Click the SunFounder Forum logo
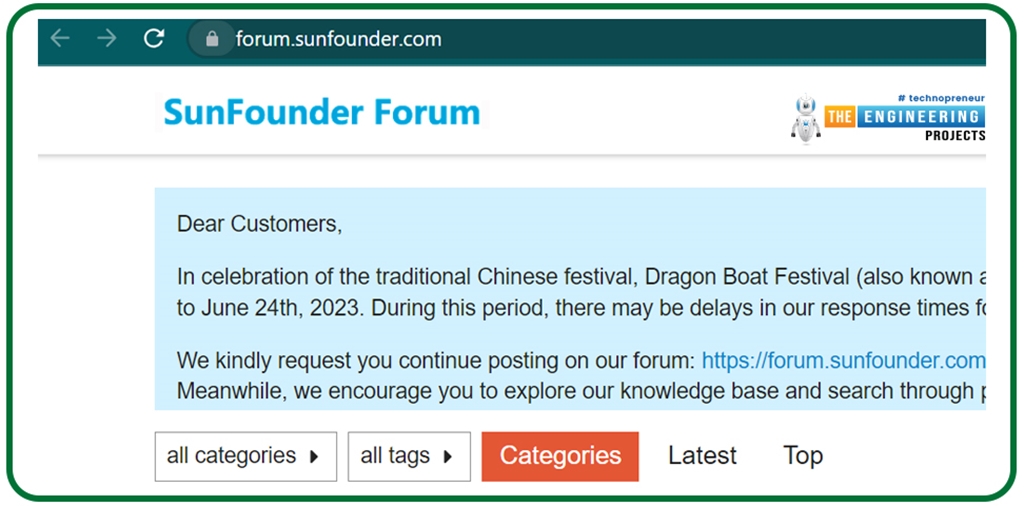 pyautogui.click(x=321, y=112)
